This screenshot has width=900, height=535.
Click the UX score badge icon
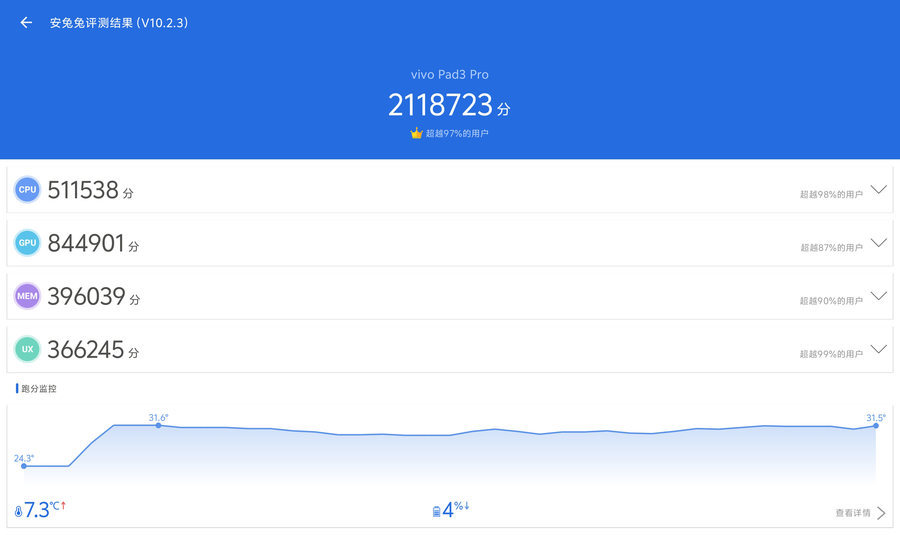(x=27, y=349)
